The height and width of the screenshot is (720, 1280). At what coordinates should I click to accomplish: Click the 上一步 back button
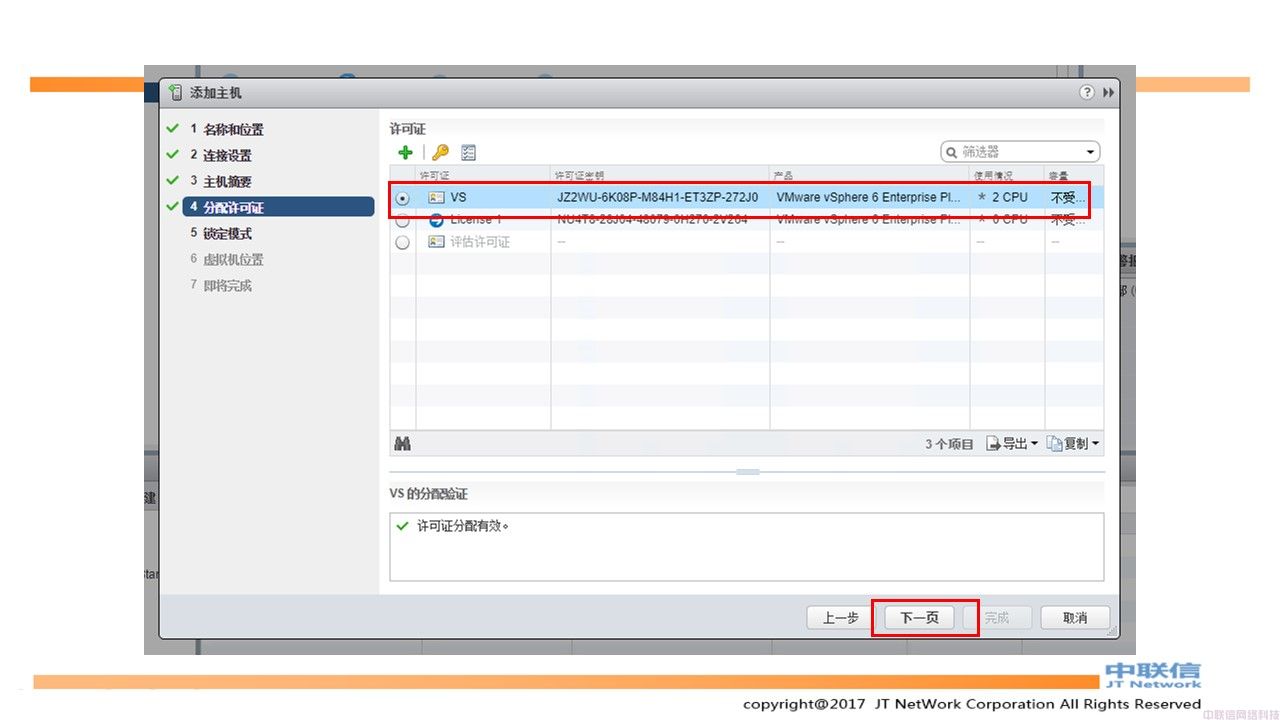[841, 618]
